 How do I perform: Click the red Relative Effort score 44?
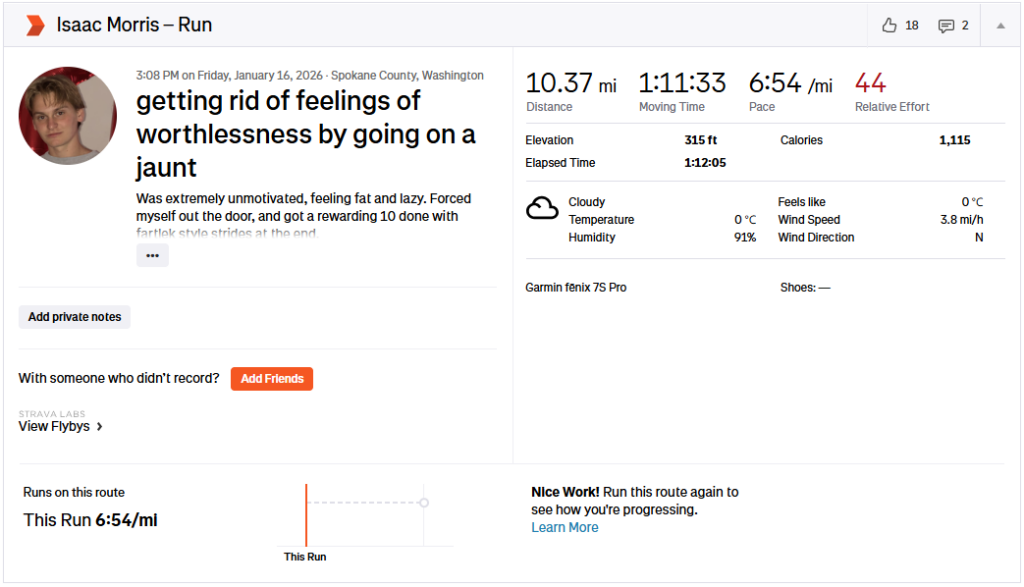coord(870,83)
